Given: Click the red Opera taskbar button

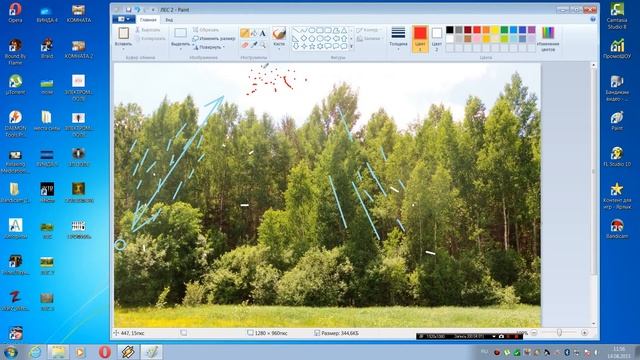Looking at the screenshot, I should 104,352.
